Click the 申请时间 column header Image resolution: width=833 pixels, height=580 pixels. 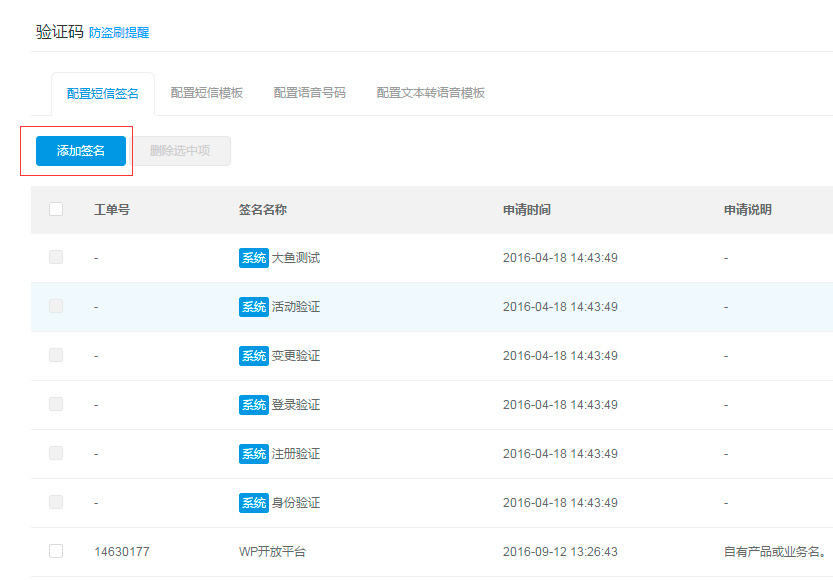527,210
